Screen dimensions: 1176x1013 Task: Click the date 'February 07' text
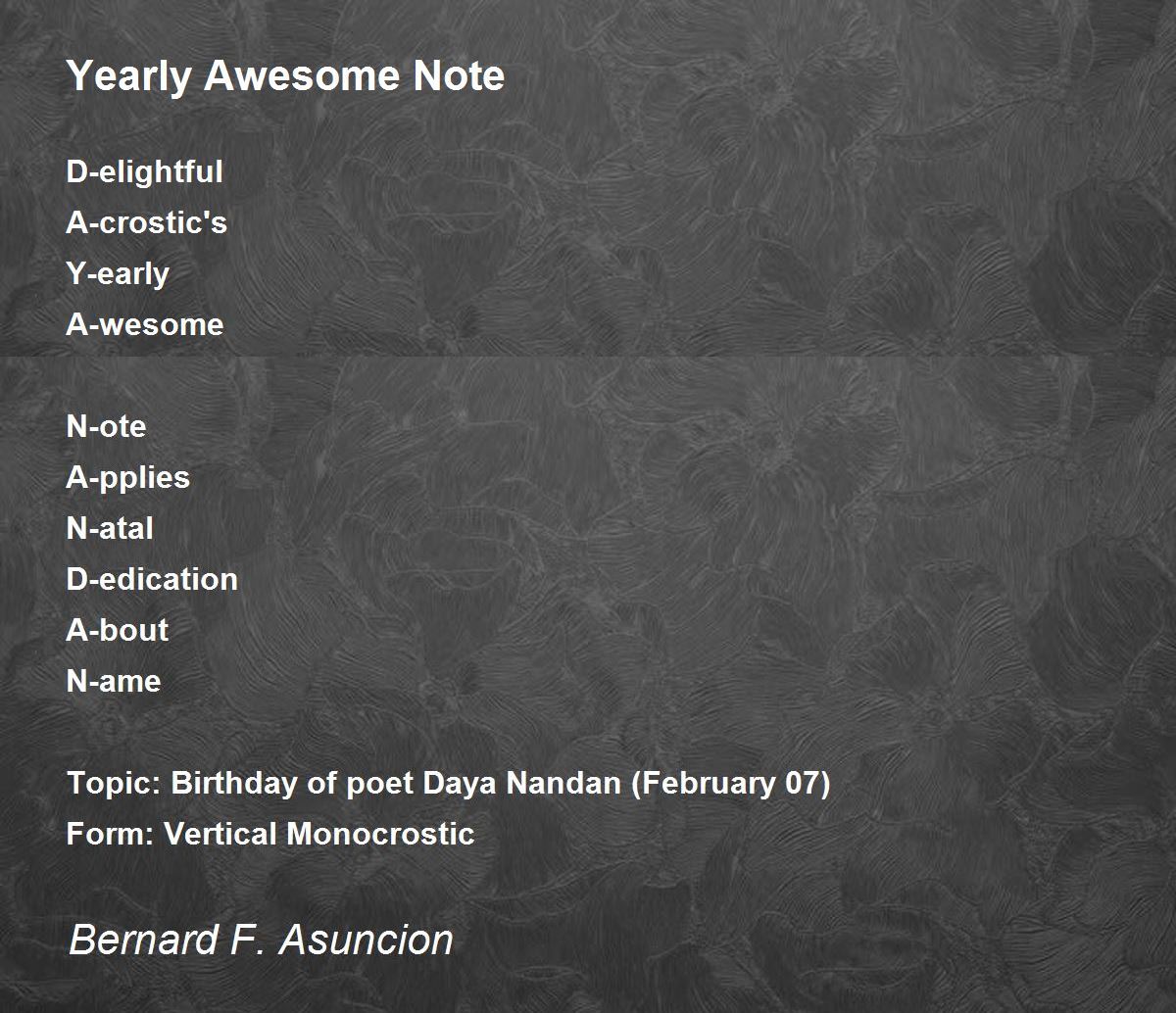[x=730, y=784]
